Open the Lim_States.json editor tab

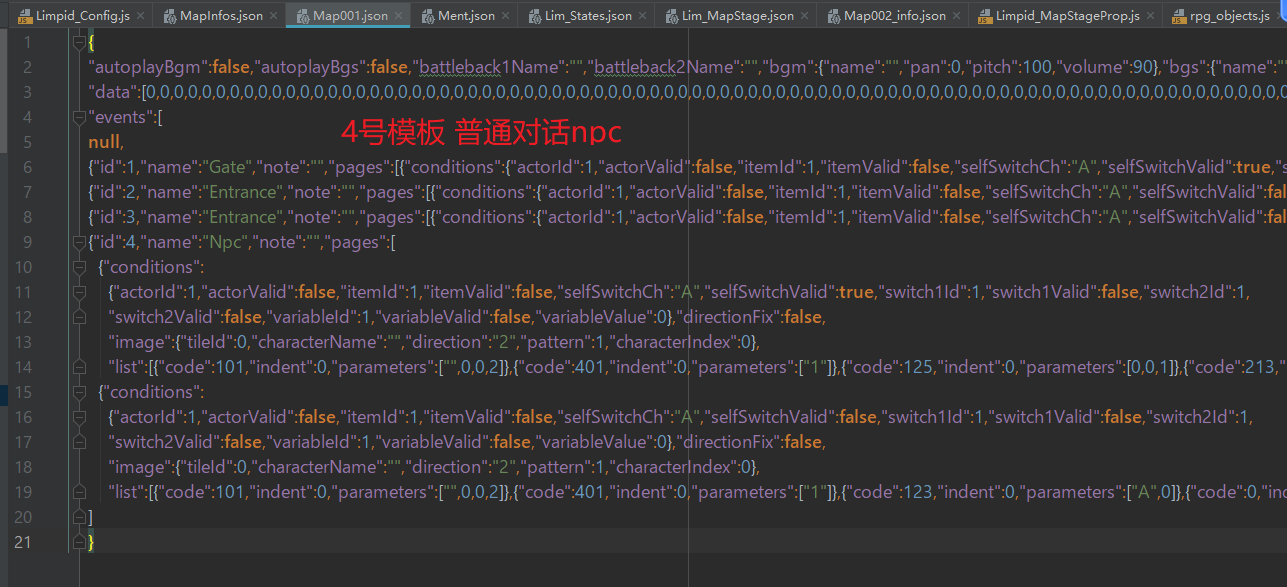[585, 16]
